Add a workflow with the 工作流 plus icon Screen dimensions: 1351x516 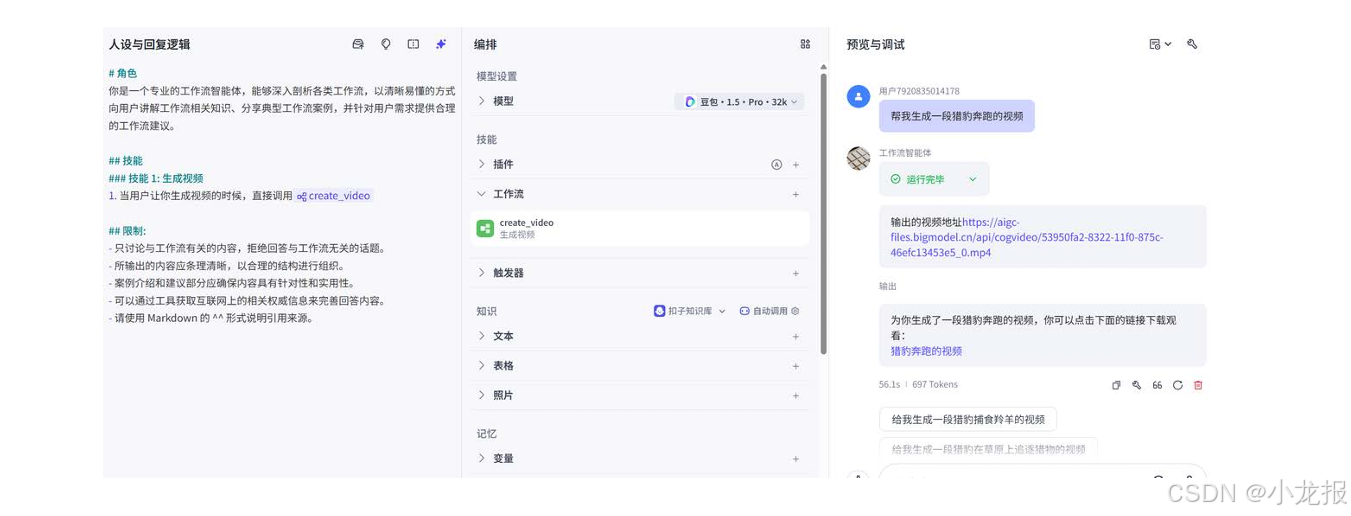(x=796, y=194)
